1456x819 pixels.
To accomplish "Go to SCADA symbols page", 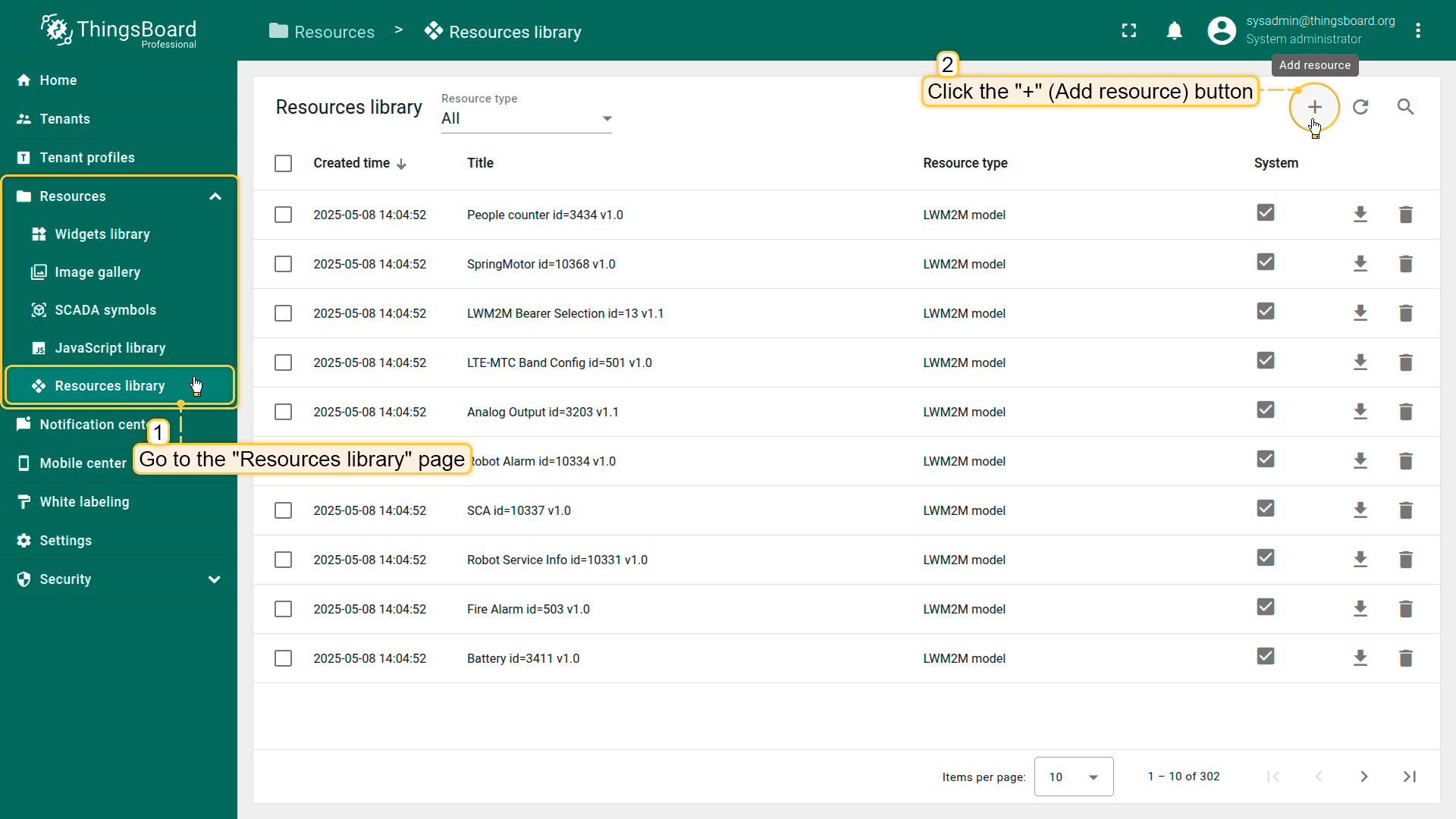I will pyautogui.click(x=105, y=310).
